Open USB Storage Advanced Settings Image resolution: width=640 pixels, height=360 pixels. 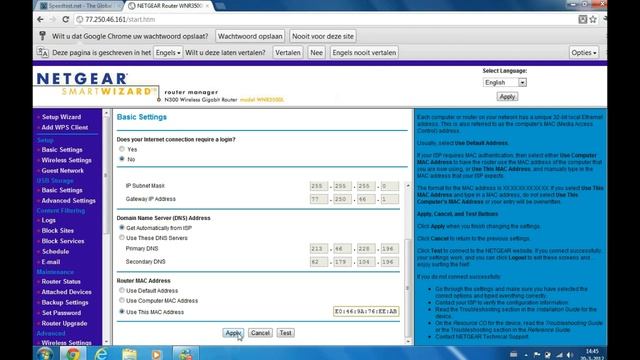click(x=68, y=201)
